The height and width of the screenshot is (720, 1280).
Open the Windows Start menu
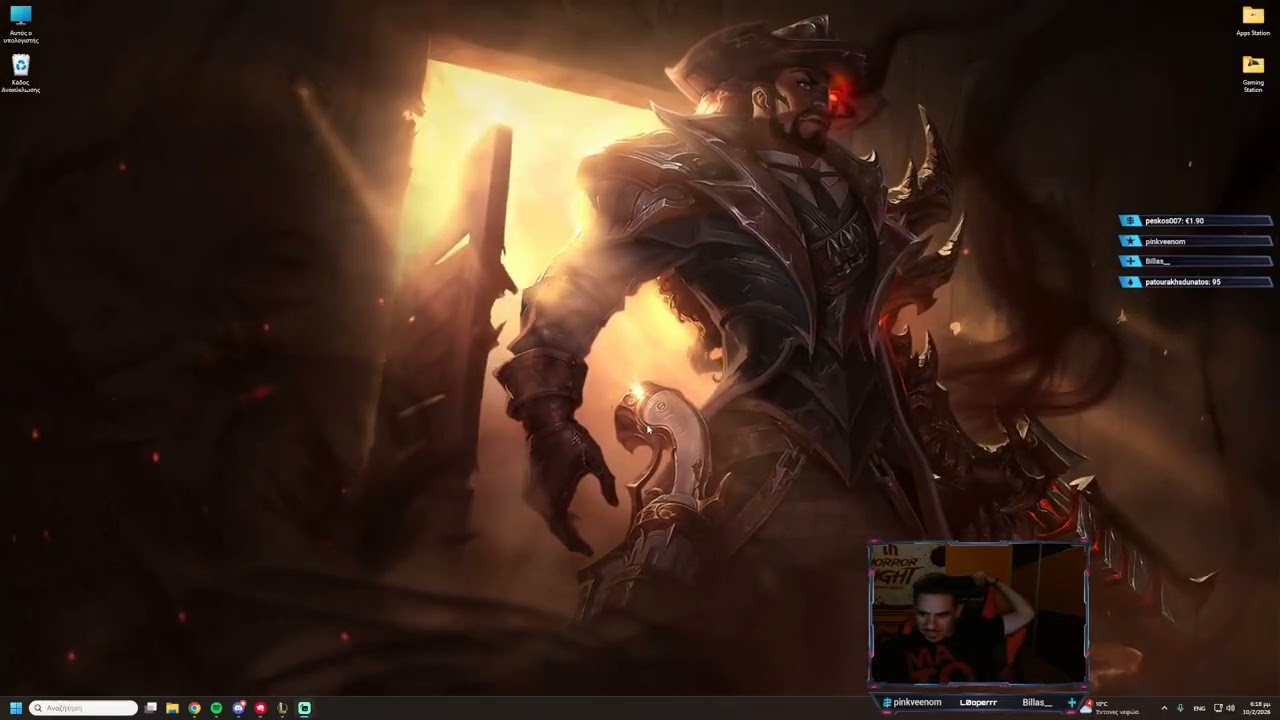(x=16, y=708)
